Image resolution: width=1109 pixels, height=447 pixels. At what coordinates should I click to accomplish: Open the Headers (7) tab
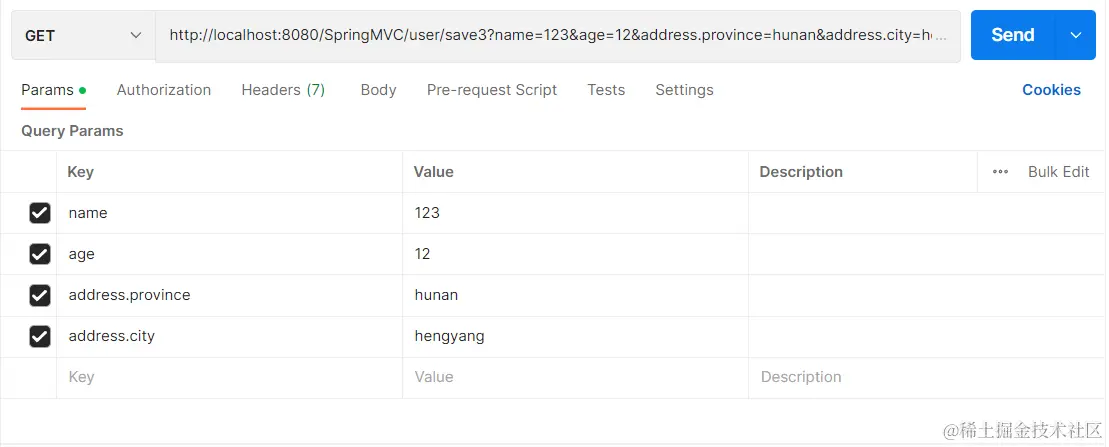(283, 90)
